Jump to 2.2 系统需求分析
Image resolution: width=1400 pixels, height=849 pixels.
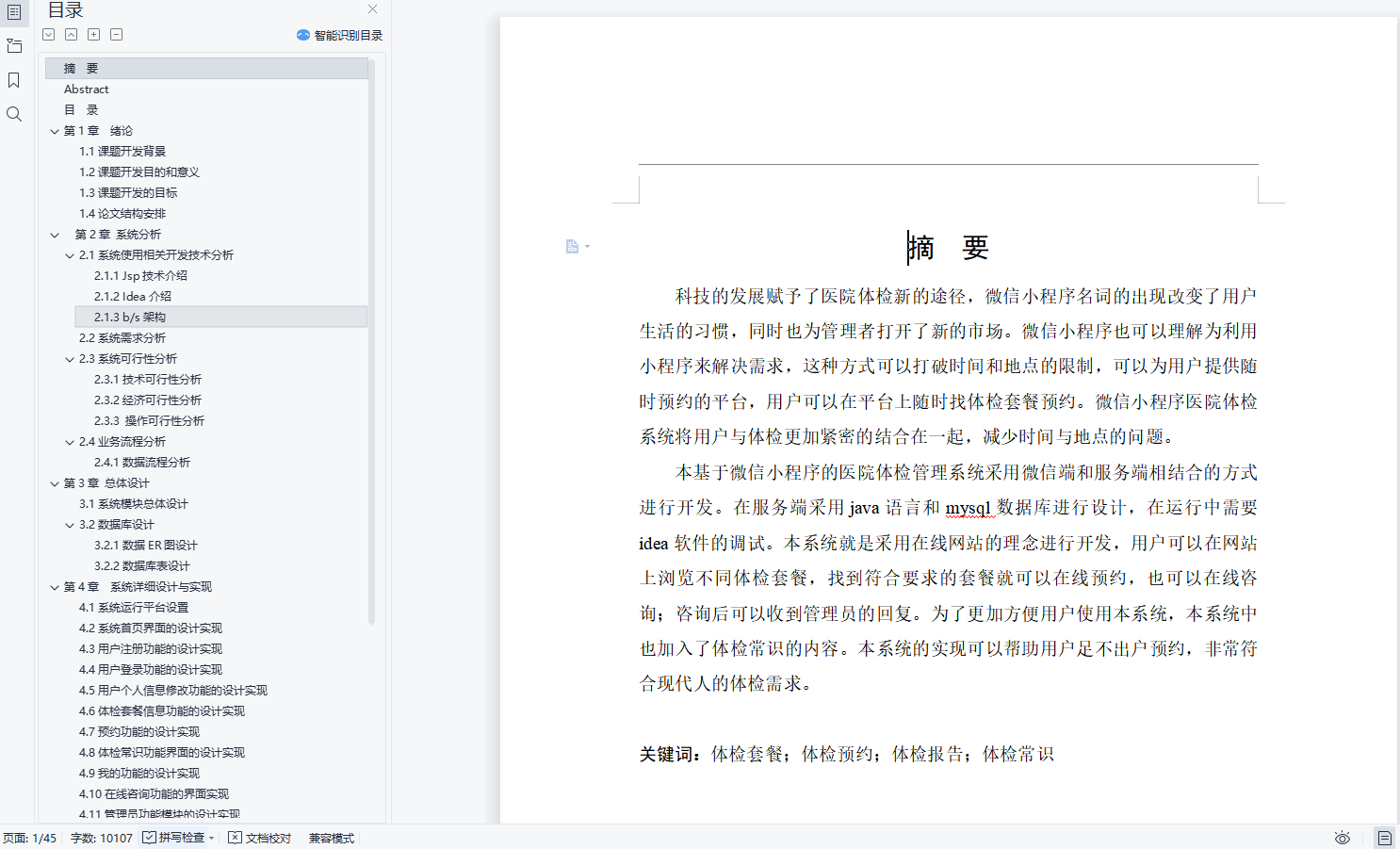122,338
